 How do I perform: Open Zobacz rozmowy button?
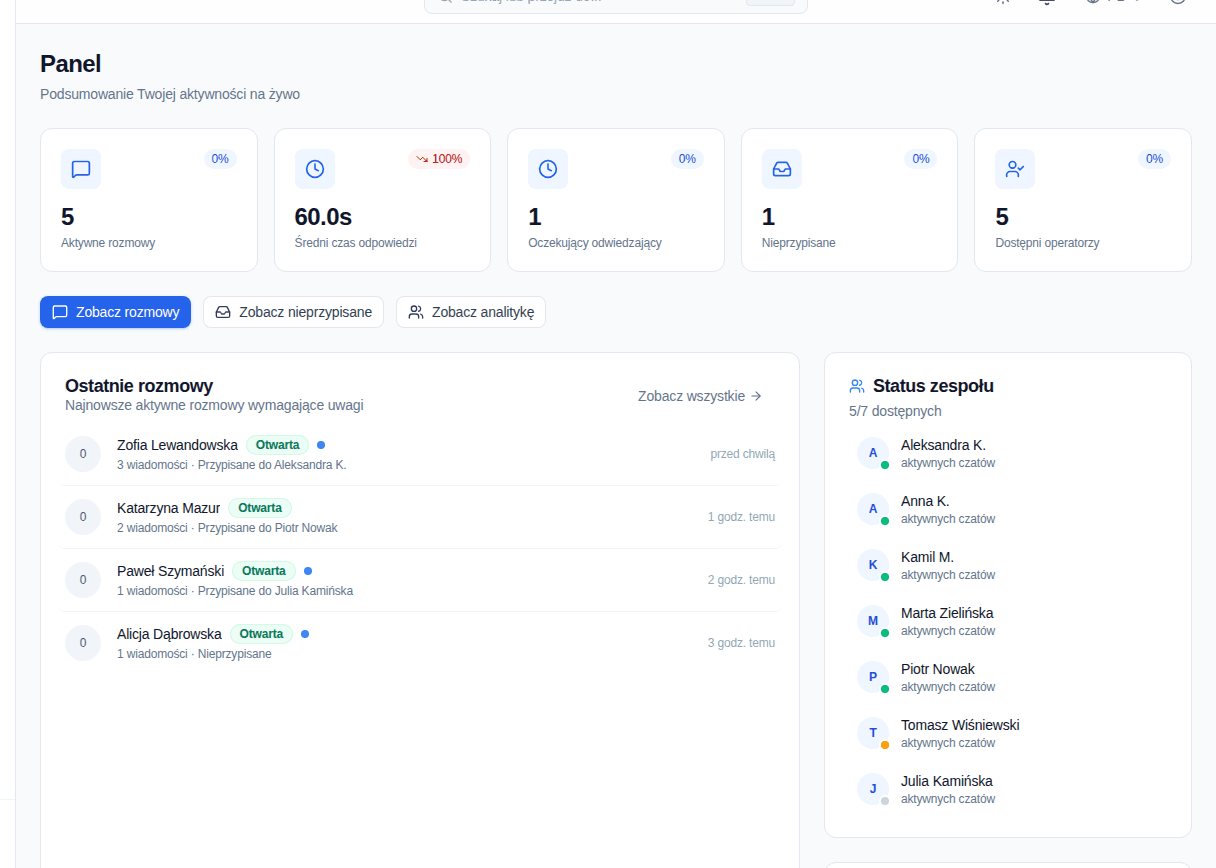(x=115, y=312)
